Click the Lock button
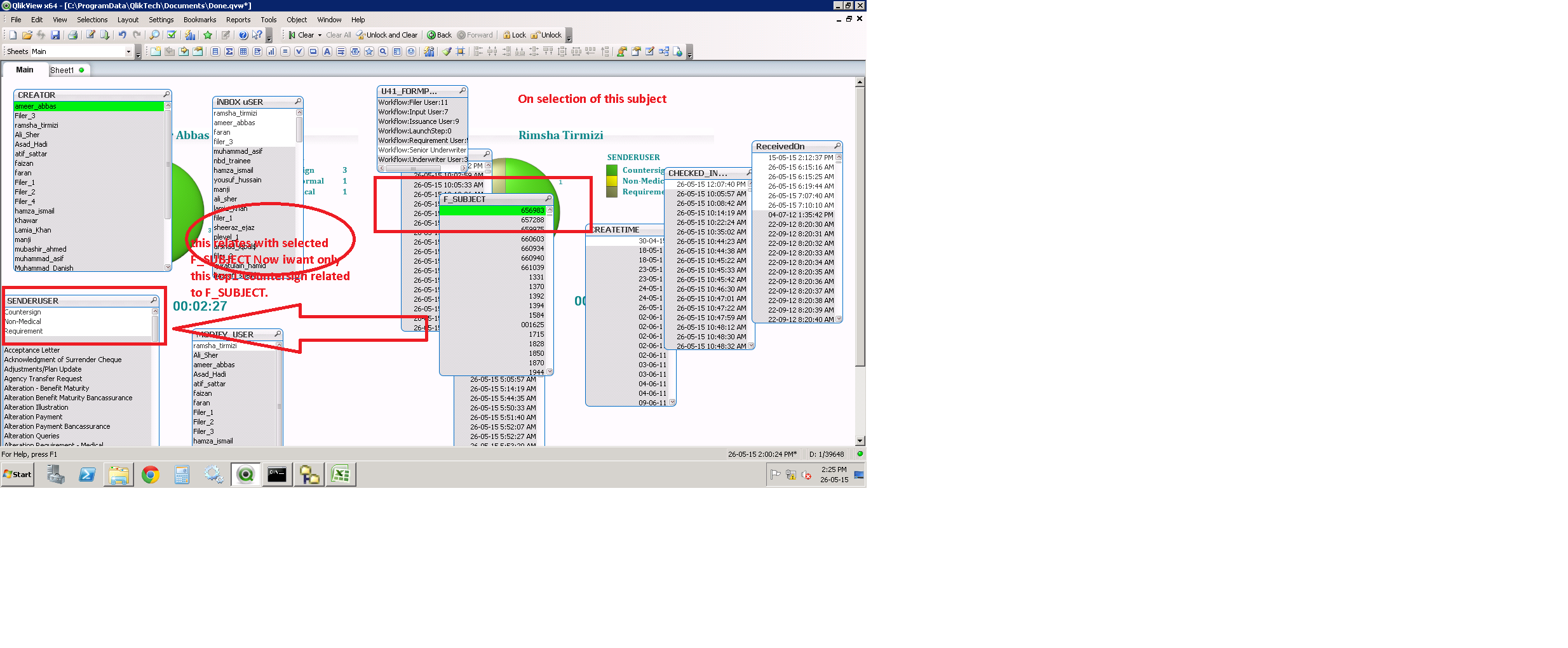This screenshot has height=648, width=1568. [x=515, y=35]
